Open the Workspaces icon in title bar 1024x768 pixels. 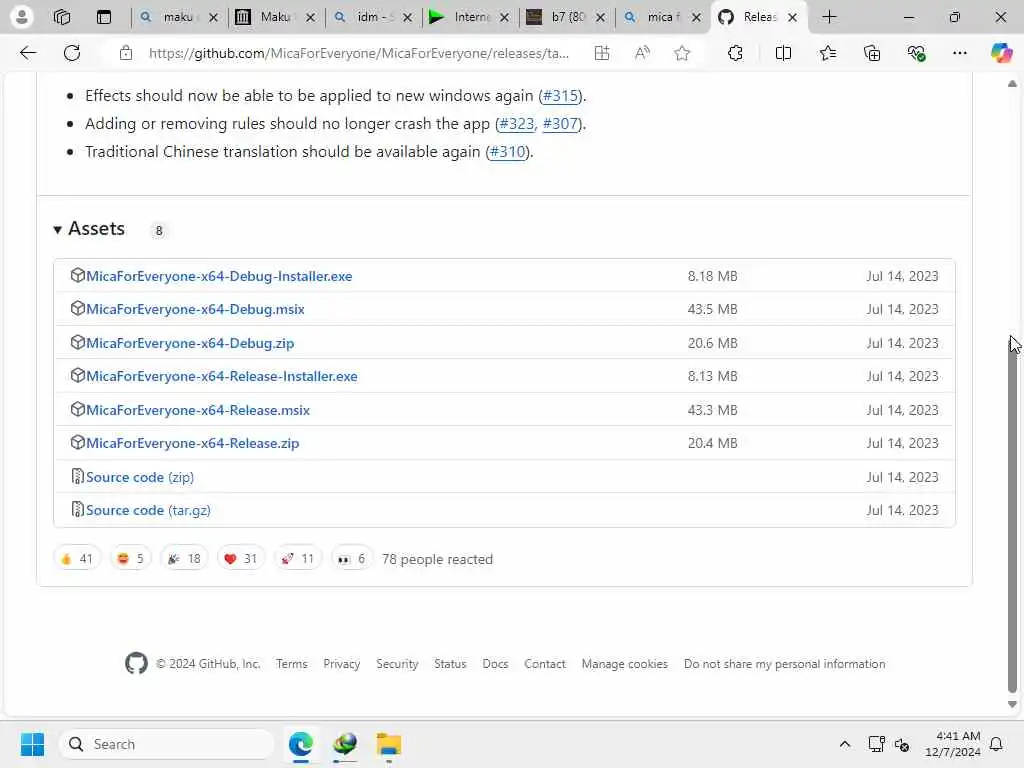tap(62, 17)
